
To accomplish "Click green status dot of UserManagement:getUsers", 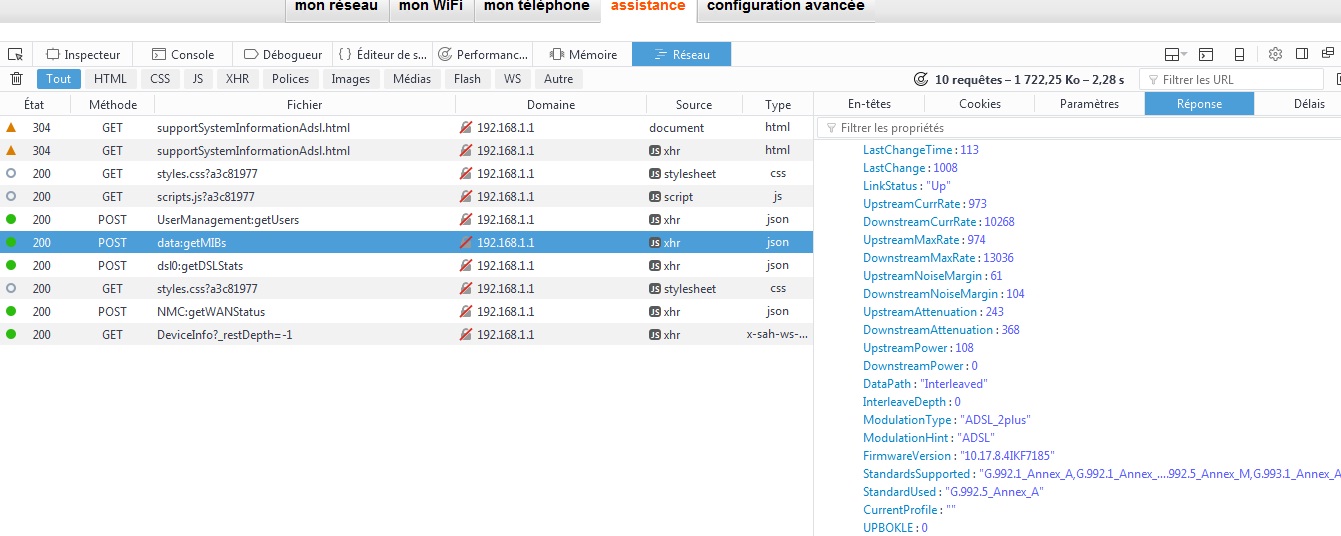I will [x=11, y=220].
